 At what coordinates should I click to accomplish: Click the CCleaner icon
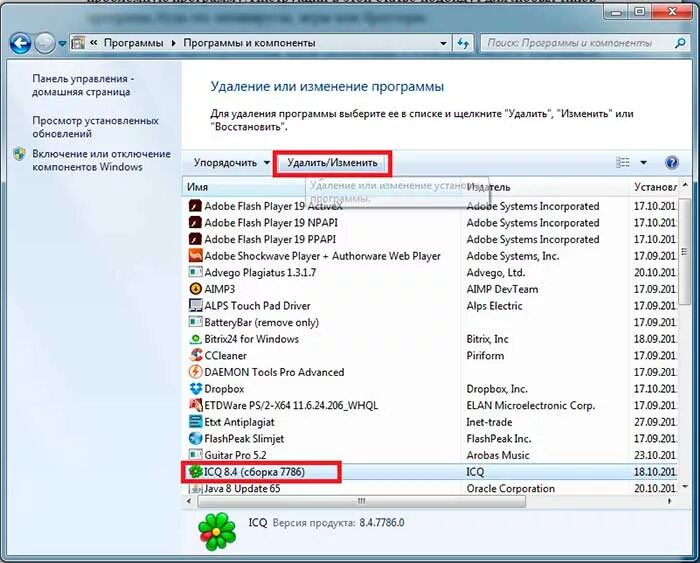pyautogui.click(x=195, y=355)
